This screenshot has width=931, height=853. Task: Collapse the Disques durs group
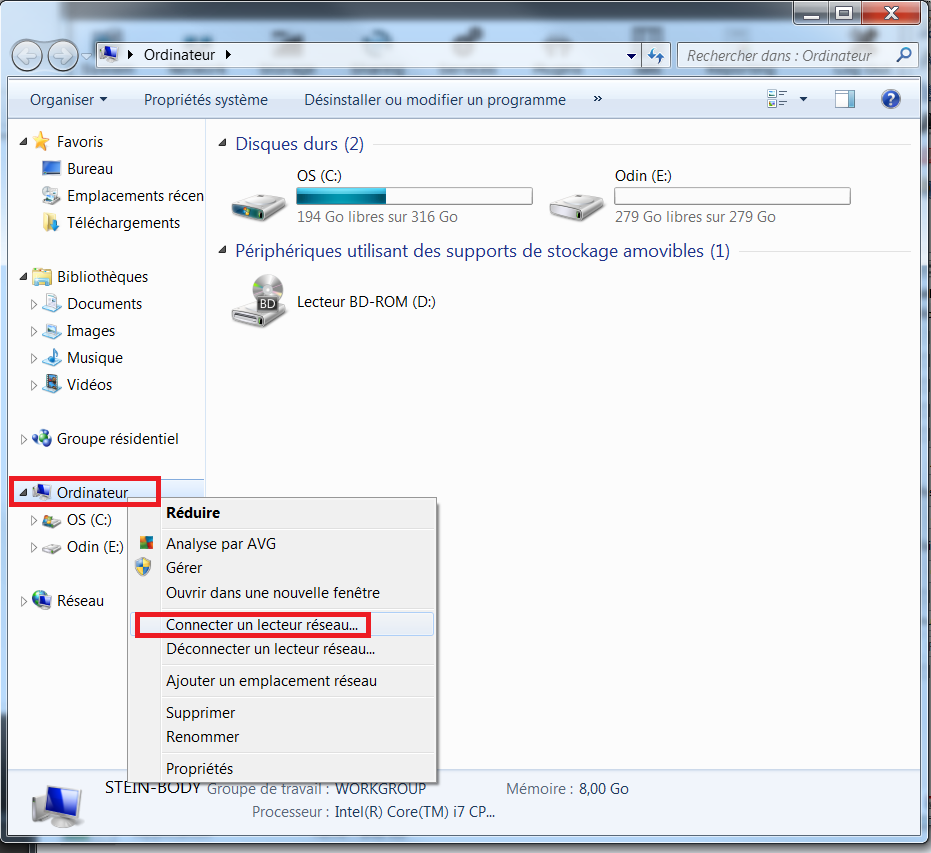coord(224,144)
